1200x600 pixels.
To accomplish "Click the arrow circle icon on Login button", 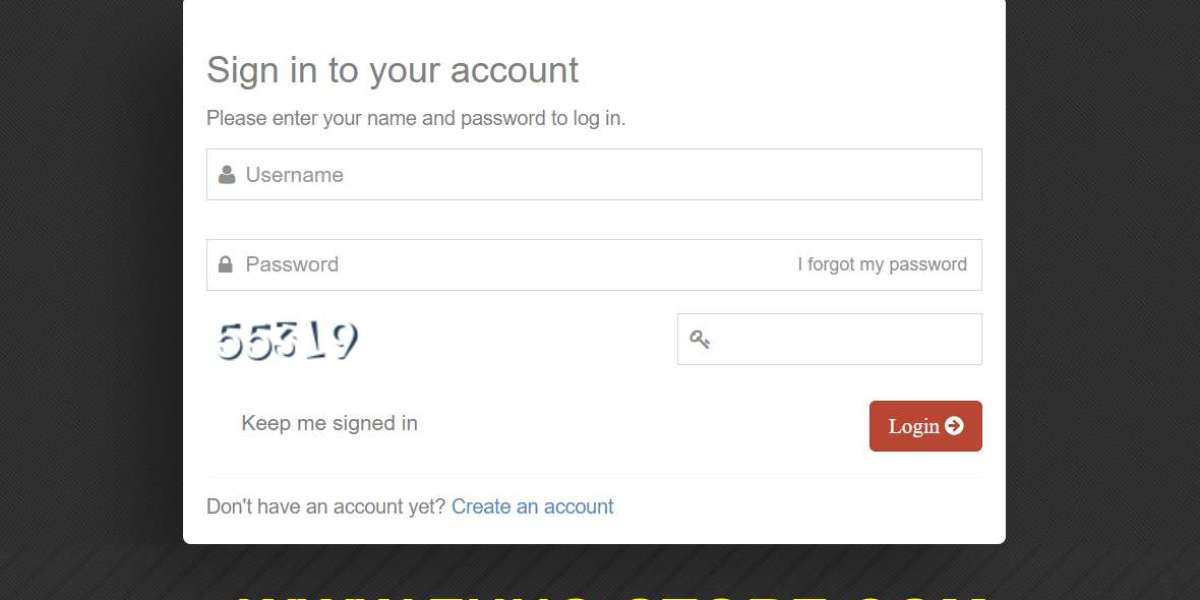I will (954, 426).
